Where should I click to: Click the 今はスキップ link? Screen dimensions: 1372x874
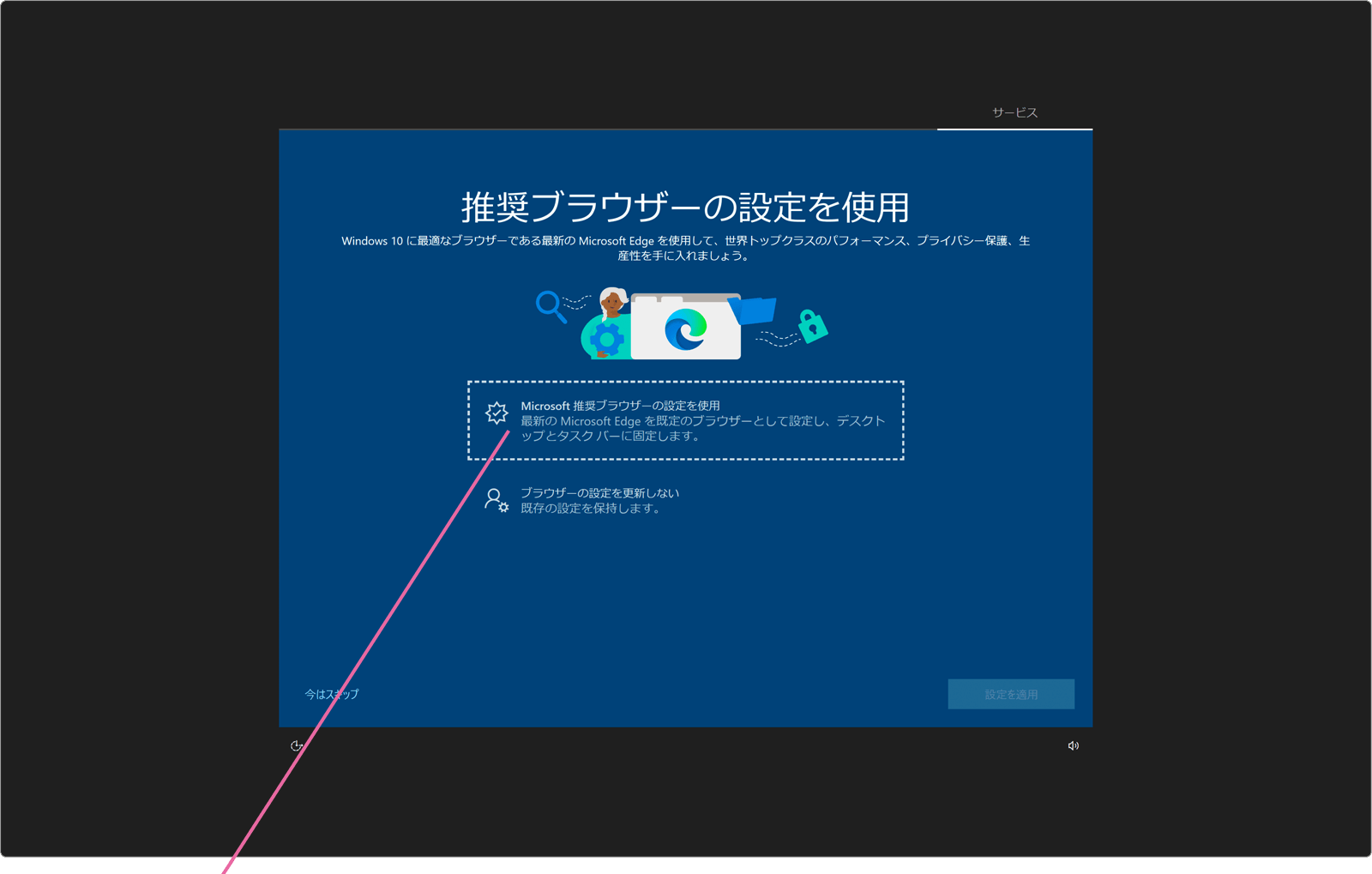(x=332, y=694)
